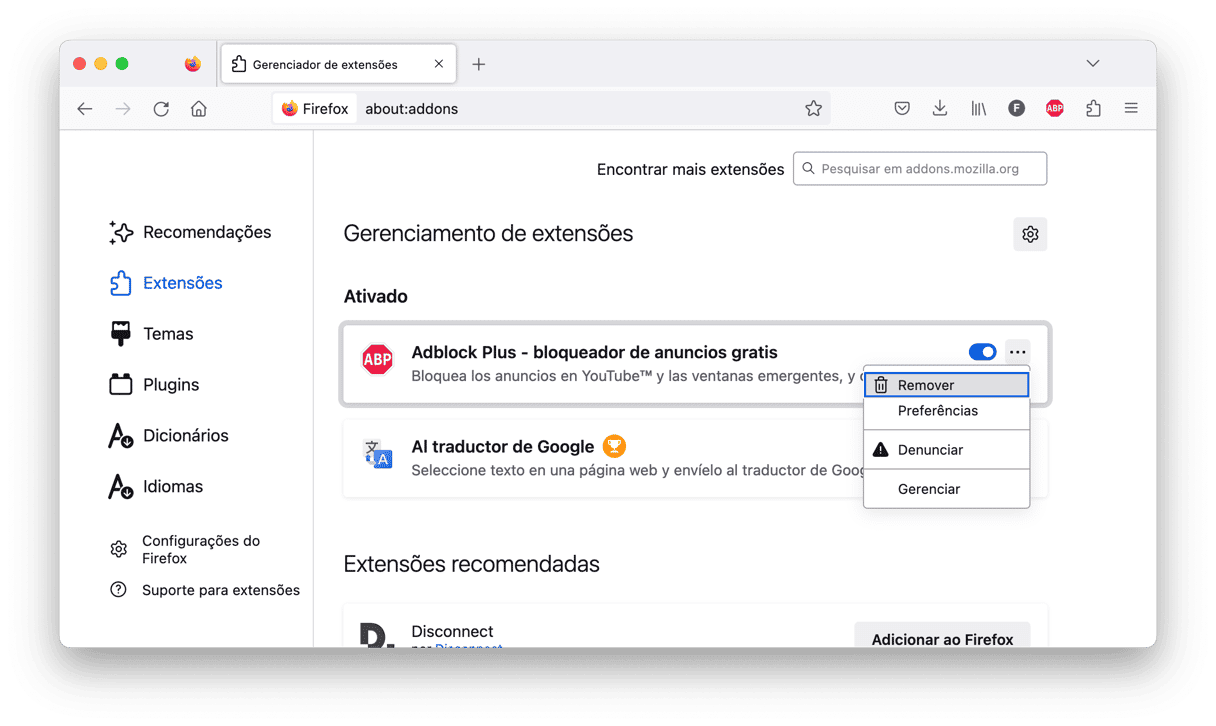List all tabs with the chevron

click(x=1093, y=63)
